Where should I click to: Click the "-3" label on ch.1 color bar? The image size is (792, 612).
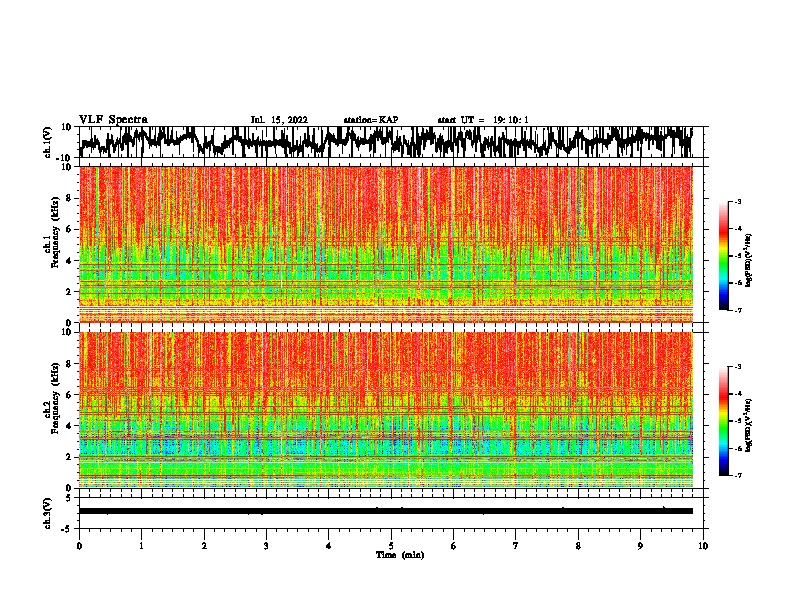point(738,201)
